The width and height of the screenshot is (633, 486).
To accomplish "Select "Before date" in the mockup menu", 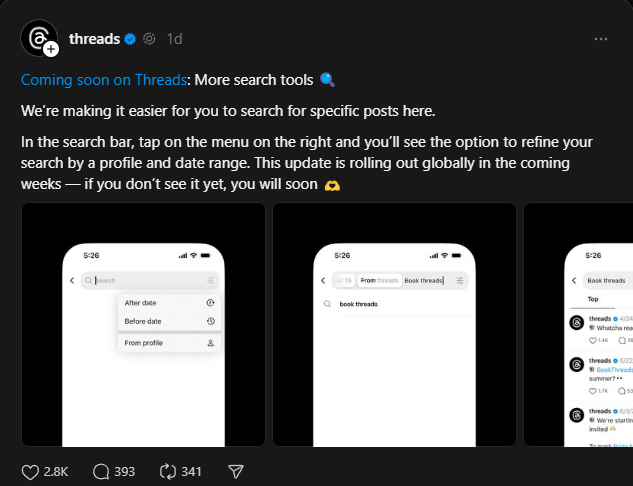I will (x=143, y=321).
